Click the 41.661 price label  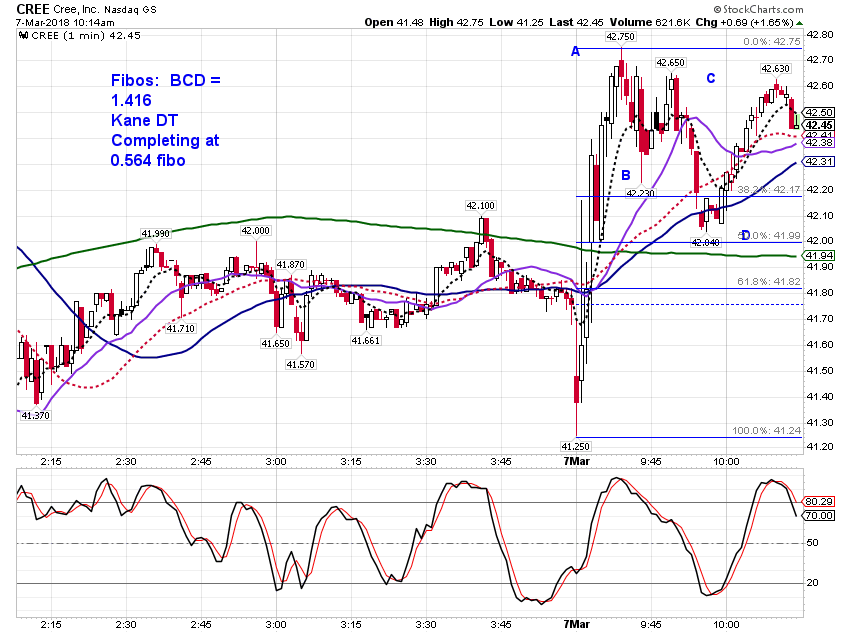(x=365, y=341)
